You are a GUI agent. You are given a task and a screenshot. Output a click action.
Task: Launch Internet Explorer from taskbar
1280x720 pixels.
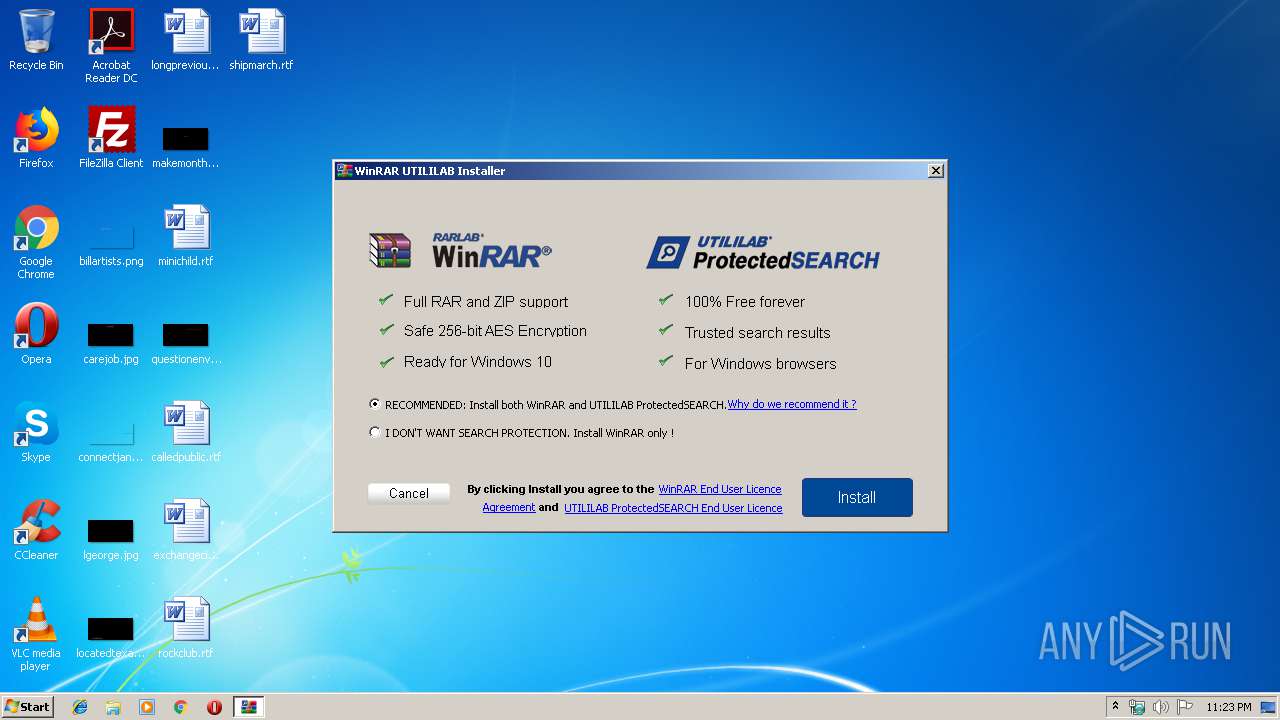click(80, 707)
